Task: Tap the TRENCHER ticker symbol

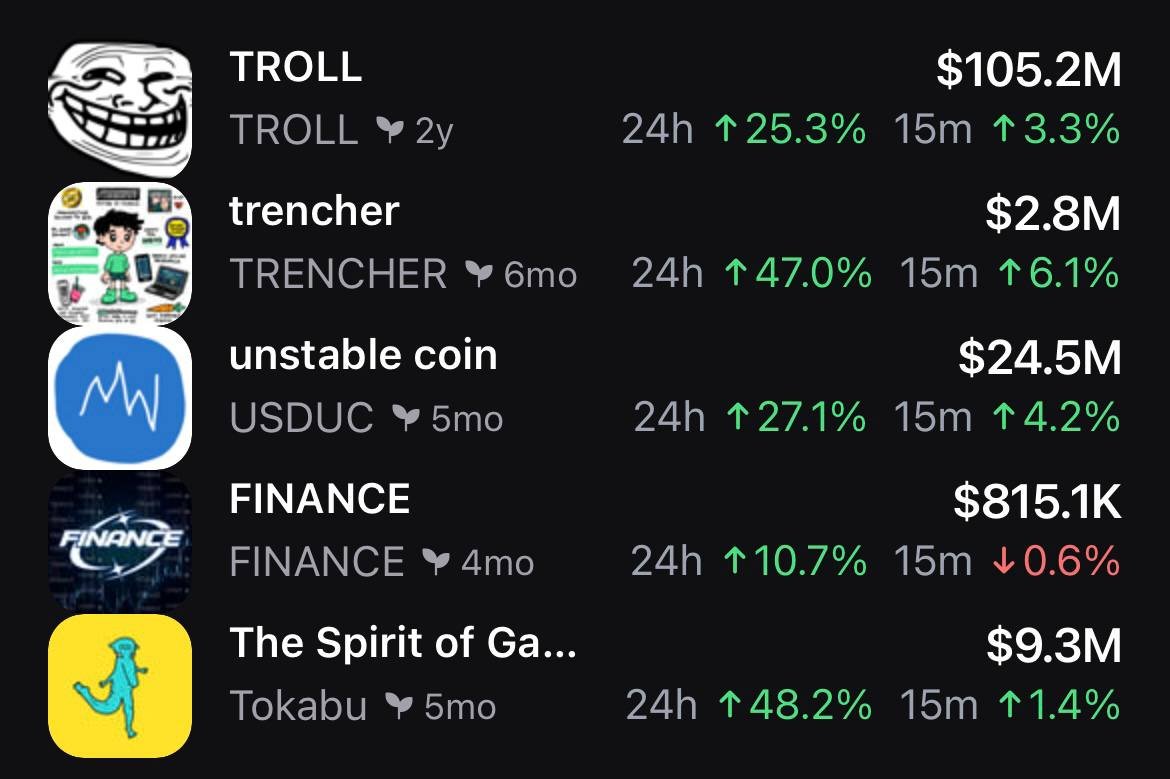Action: click(x=338, y=274)
